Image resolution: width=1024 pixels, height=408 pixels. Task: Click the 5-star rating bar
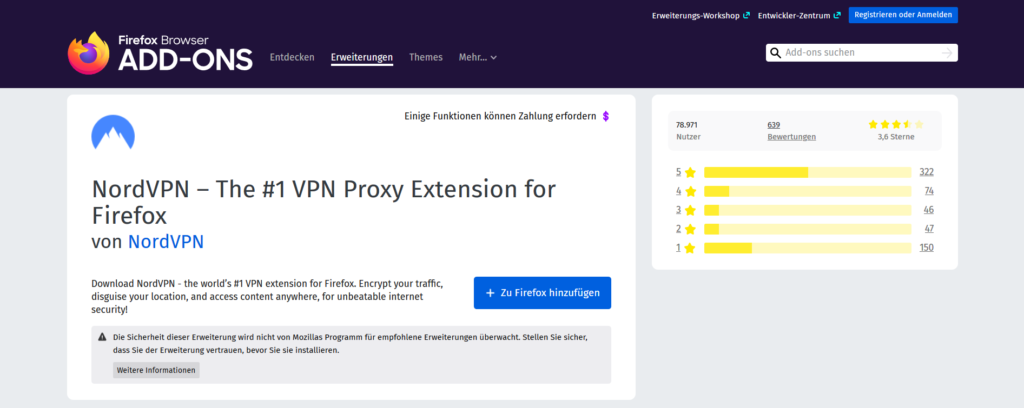807,172
